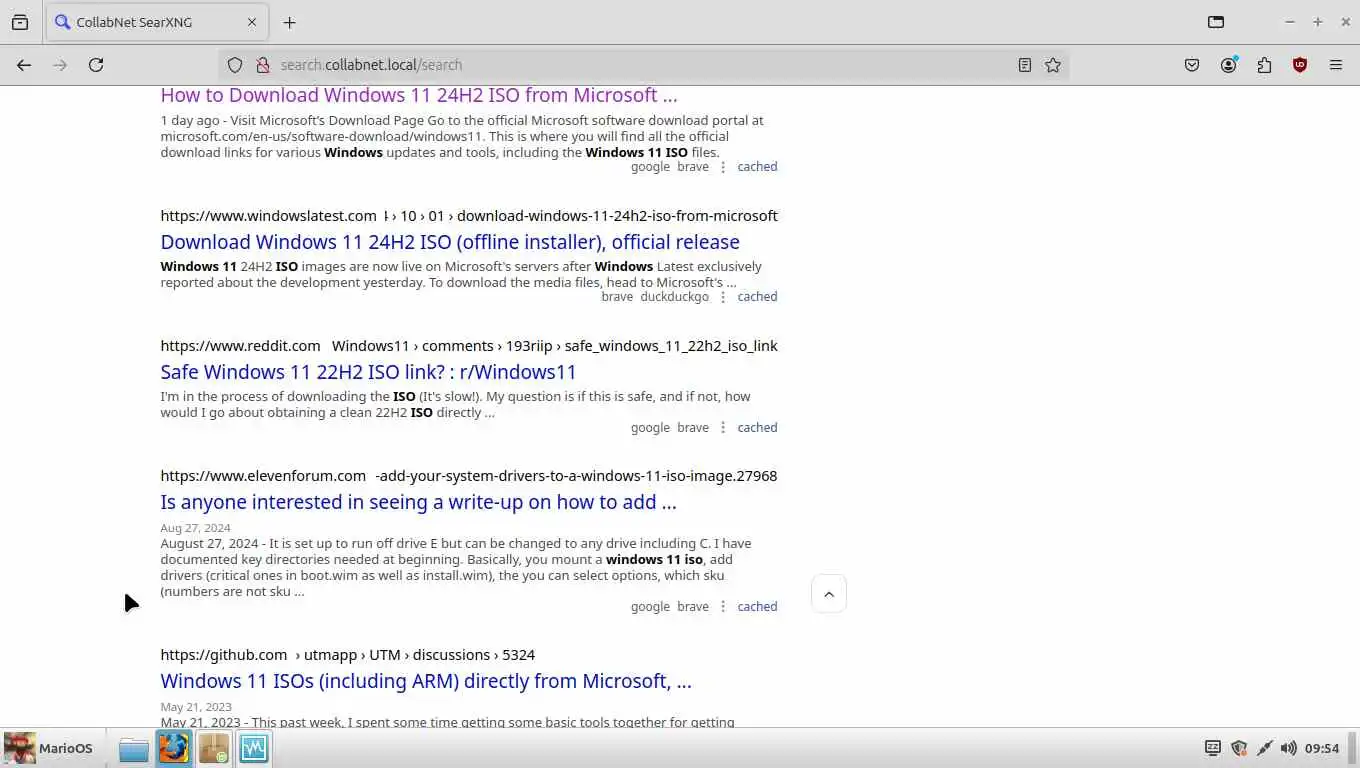The width and height of the screenshot is (1360, 768).
Task: Click the network connection tray icon
Action: [x=1264, y=748]
